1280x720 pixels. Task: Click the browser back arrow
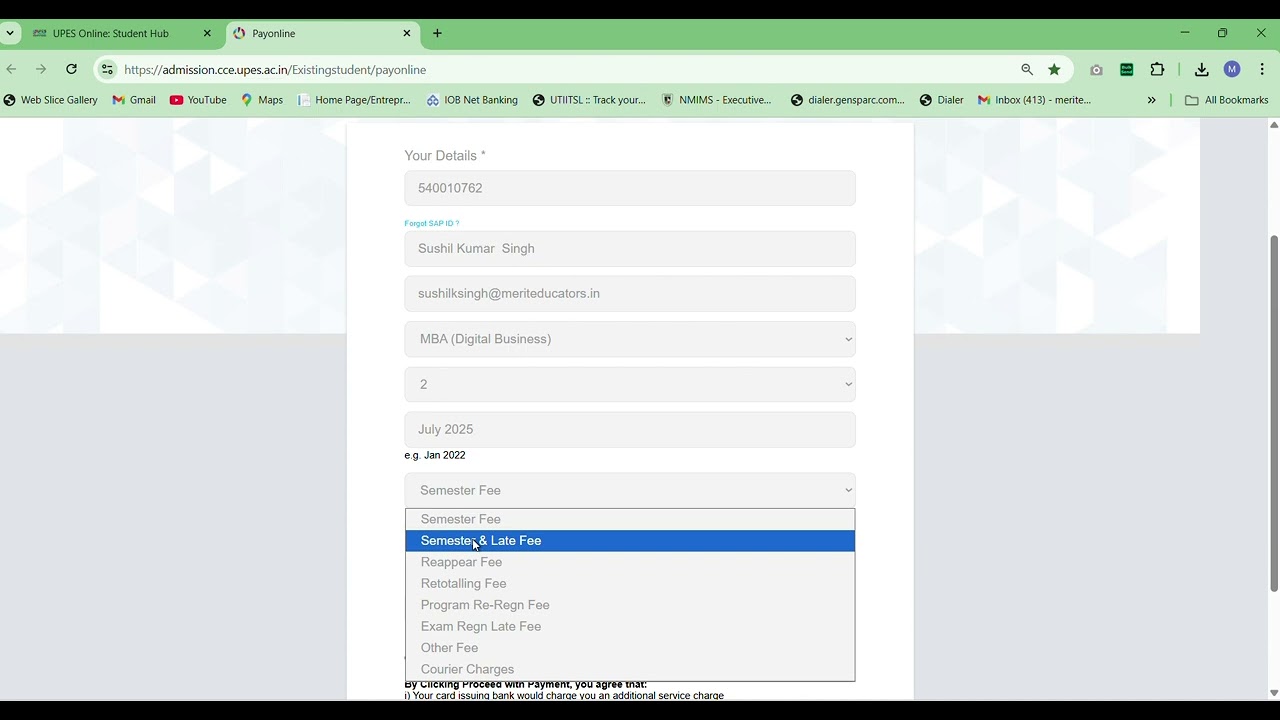tap(12, 69)
